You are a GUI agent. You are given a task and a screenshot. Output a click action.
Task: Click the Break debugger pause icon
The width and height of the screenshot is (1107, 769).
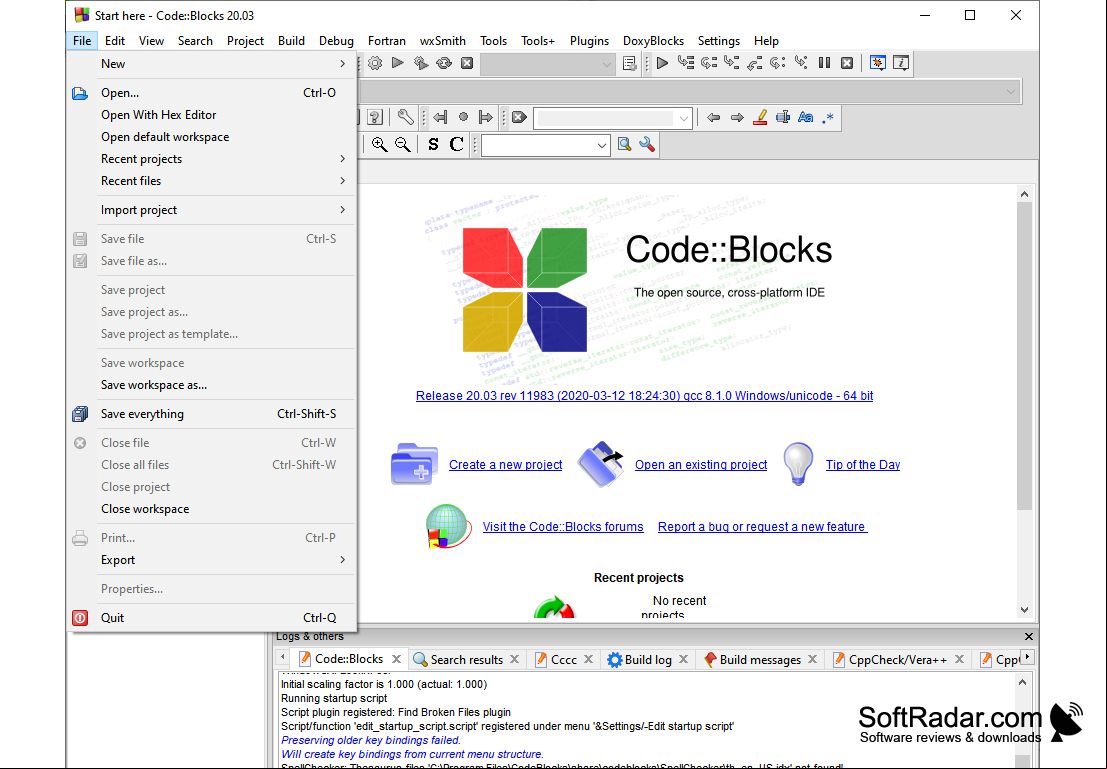[x=824, y=64]
